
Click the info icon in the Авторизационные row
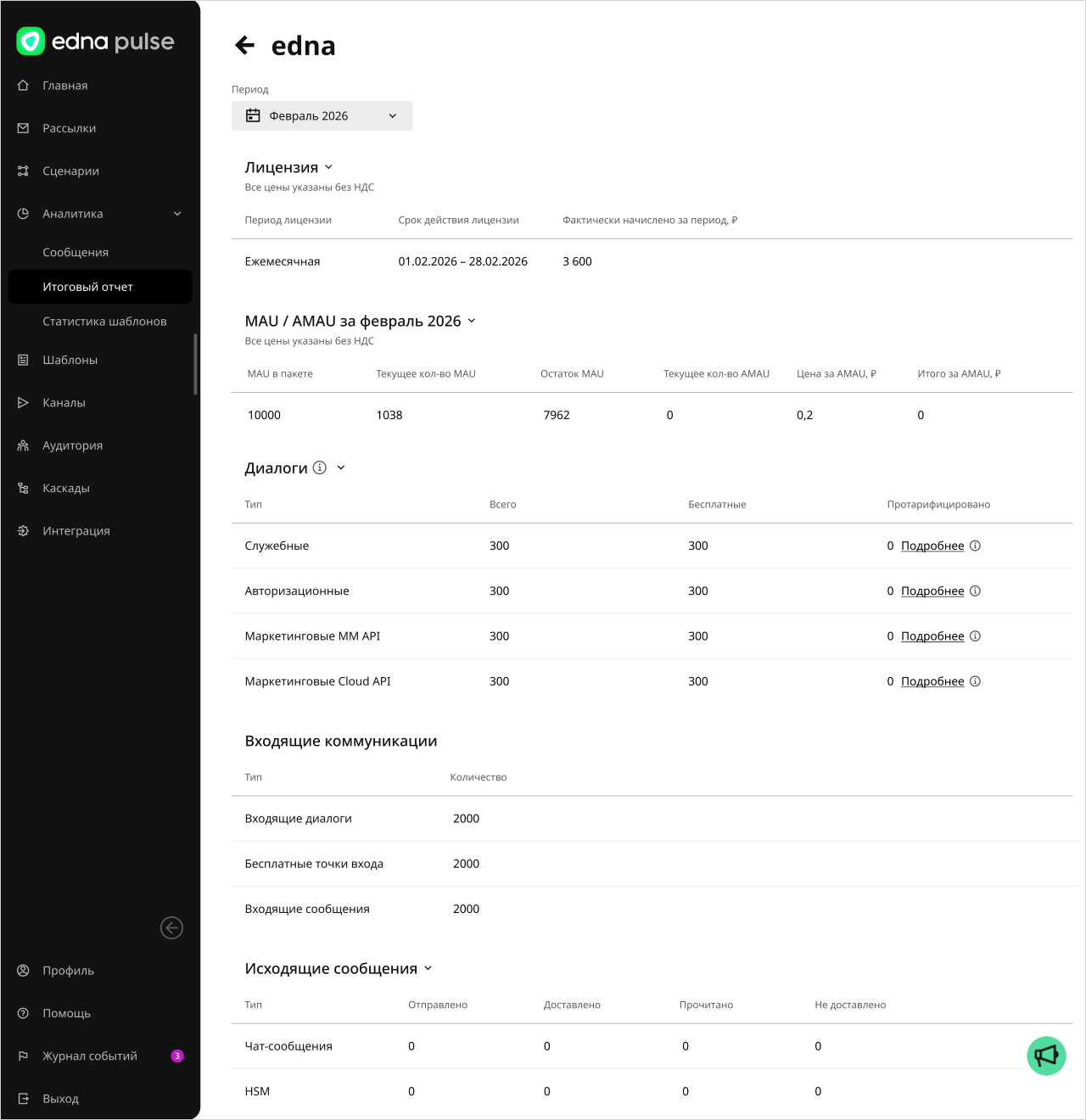point(976,591)
